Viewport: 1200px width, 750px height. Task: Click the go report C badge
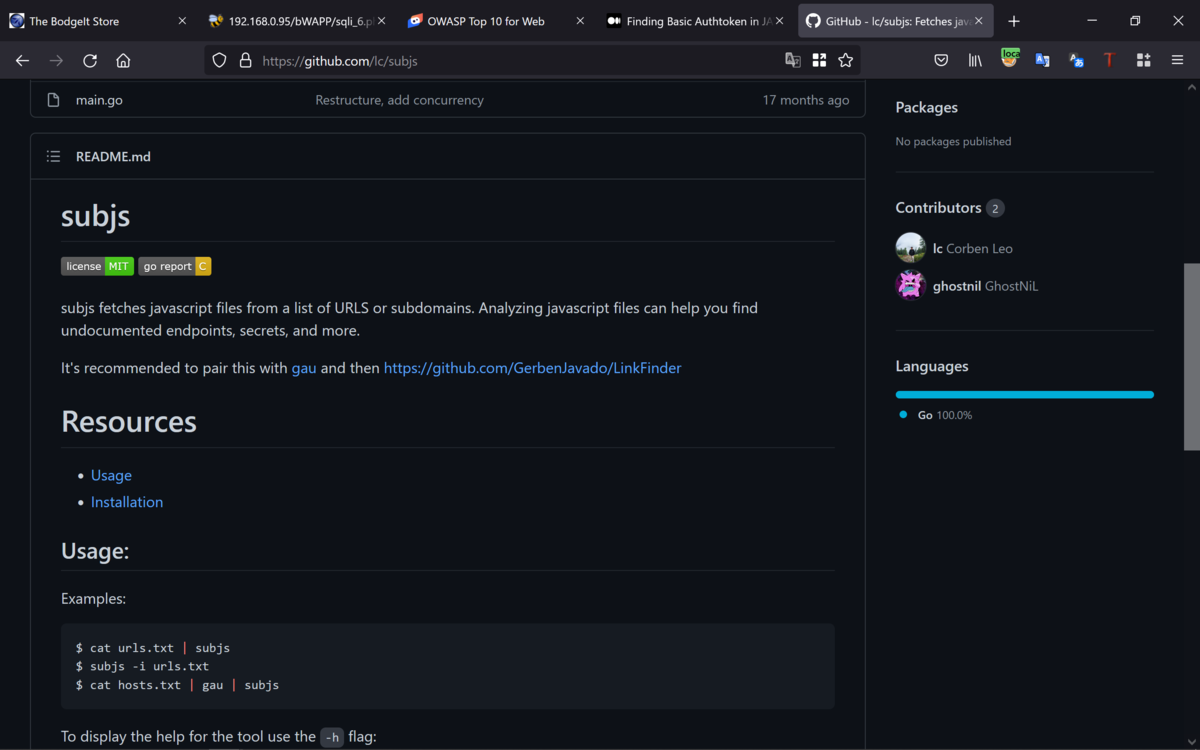pos(175,266)
